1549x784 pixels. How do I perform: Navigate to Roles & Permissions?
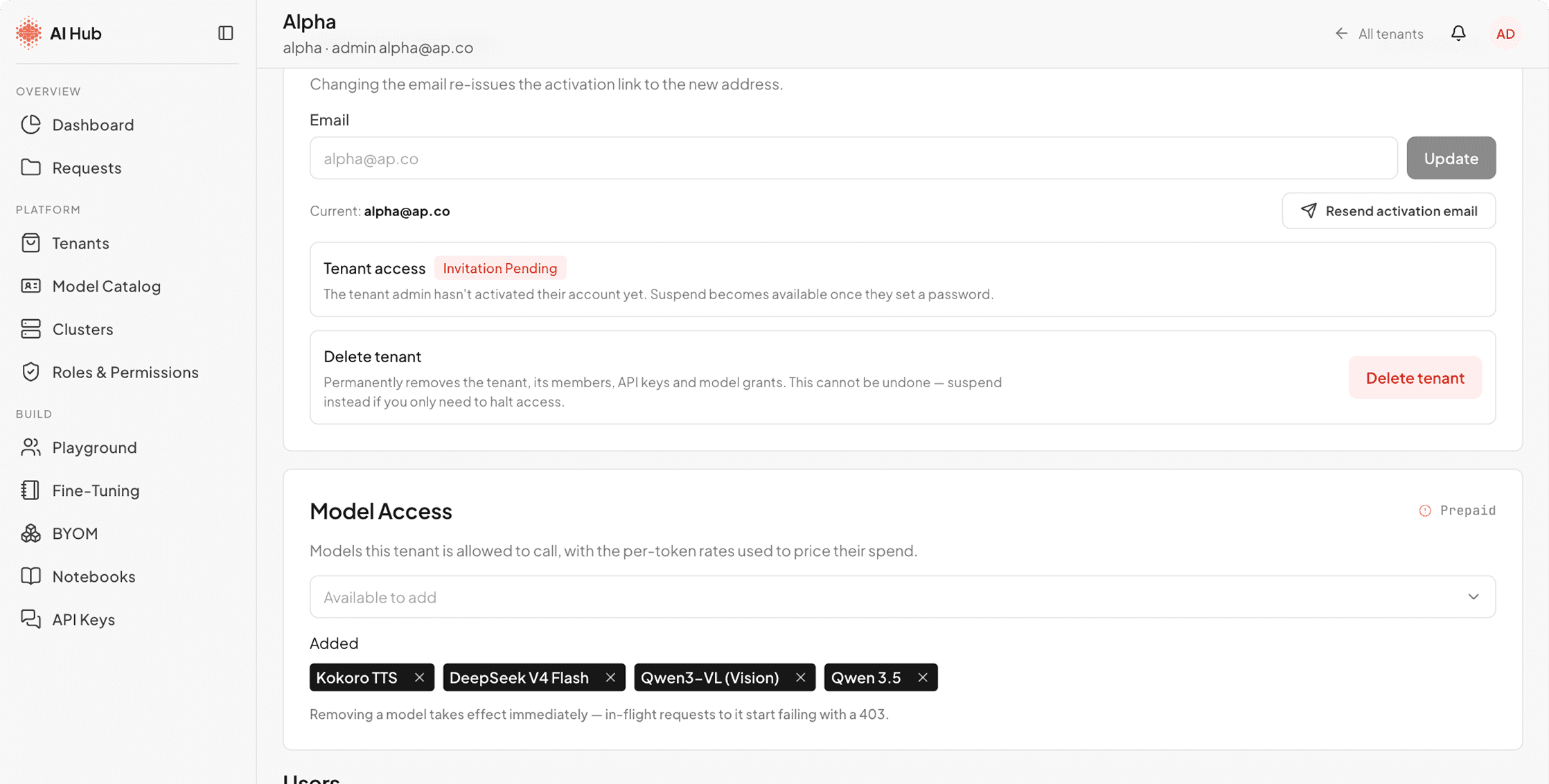tap(125, 372)
